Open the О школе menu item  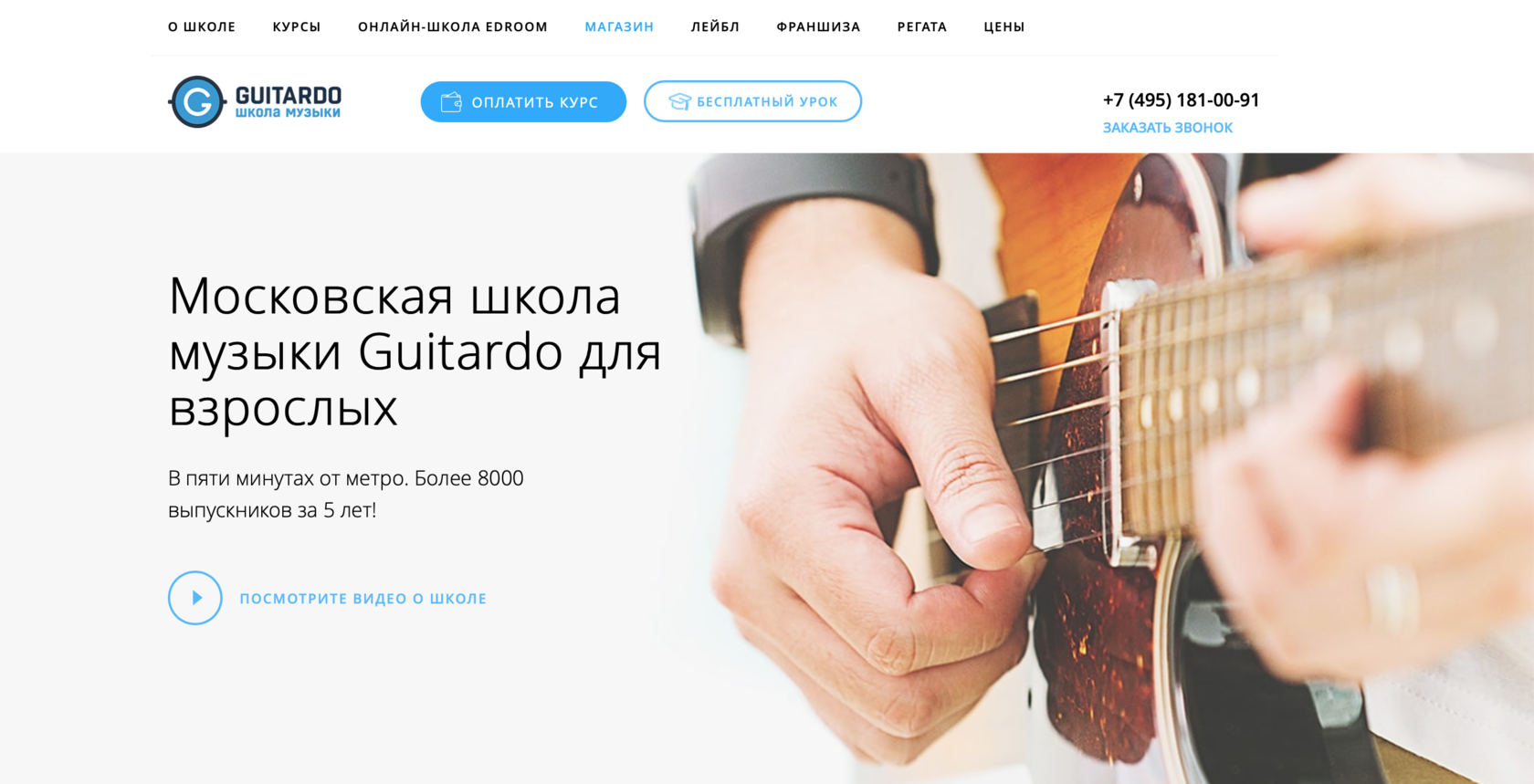click(202, 26)
